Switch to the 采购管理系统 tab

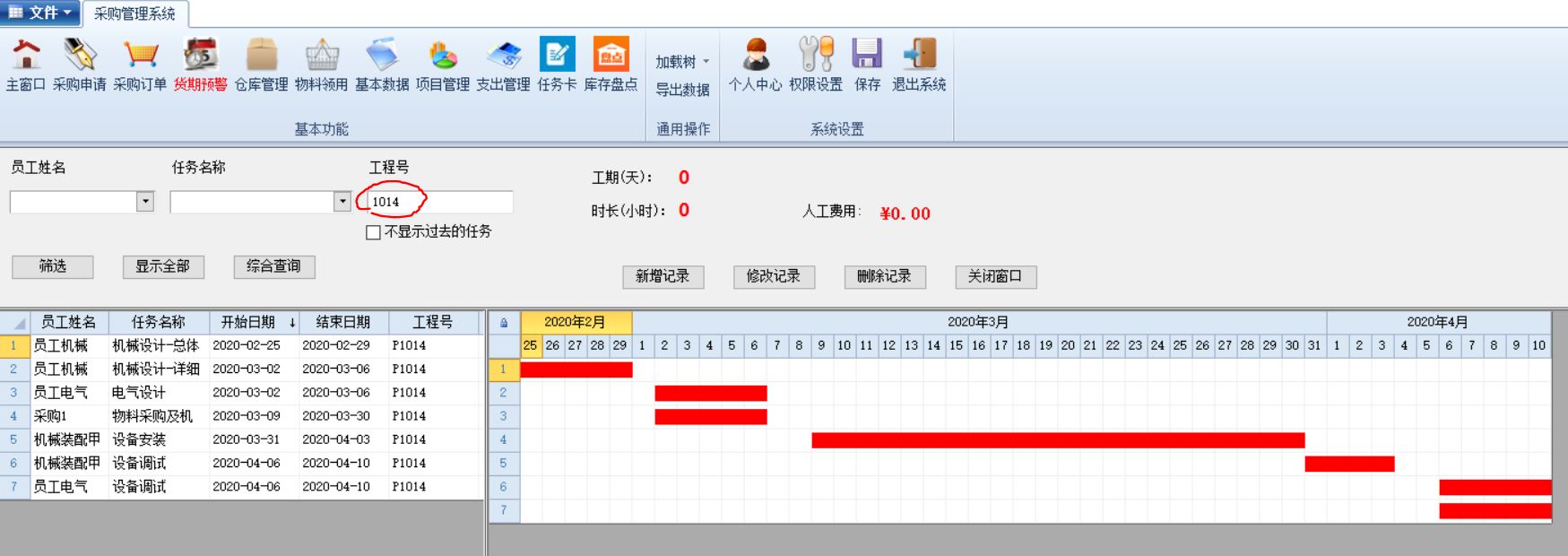coord(134,13)
